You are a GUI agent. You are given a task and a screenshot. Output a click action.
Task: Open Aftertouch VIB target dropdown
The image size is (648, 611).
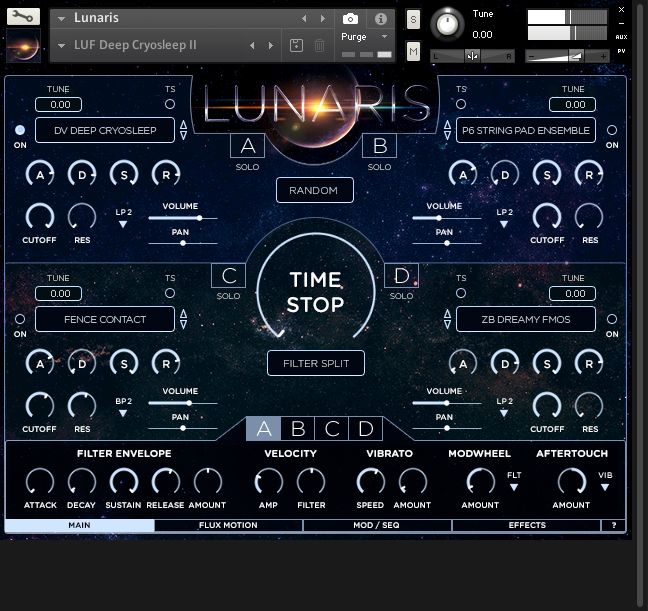coord(605,488)
